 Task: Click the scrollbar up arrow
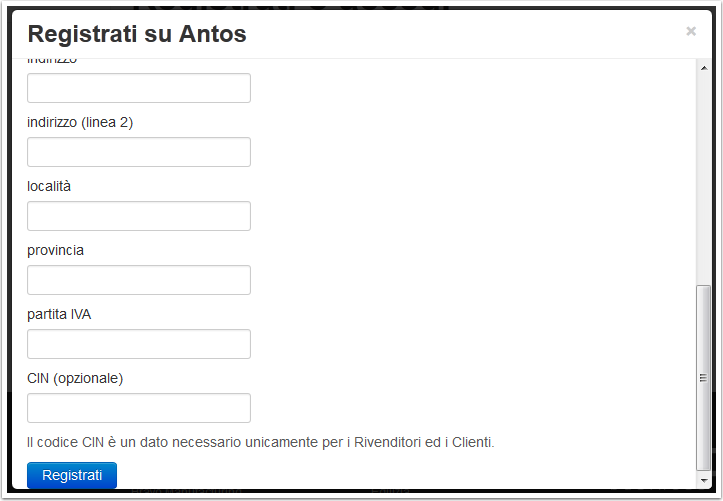tap(704, 68)
